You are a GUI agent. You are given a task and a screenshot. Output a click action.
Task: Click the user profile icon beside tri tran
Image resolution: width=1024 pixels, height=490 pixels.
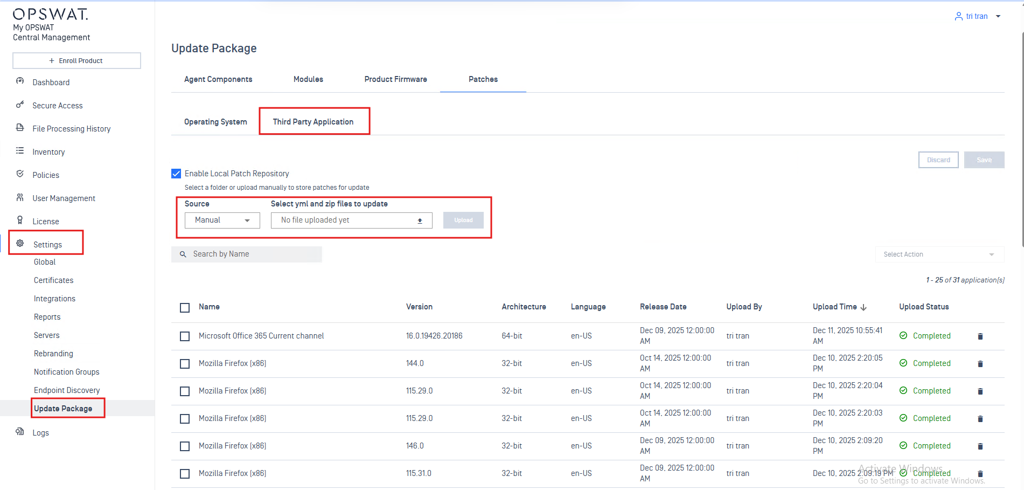(959, 16)
